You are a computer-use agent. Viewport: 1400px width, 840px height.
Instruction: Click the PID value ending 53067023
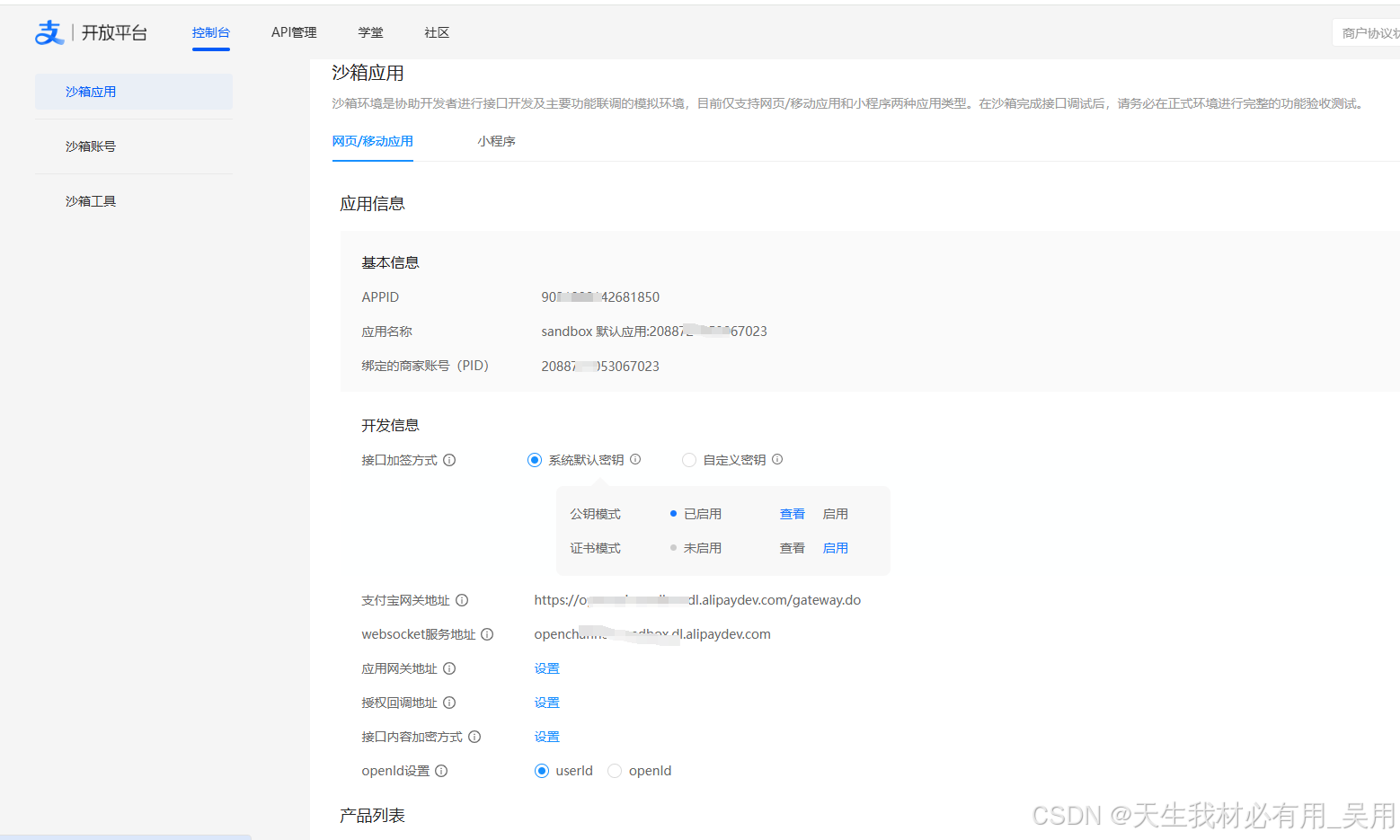tap(600, 367)
